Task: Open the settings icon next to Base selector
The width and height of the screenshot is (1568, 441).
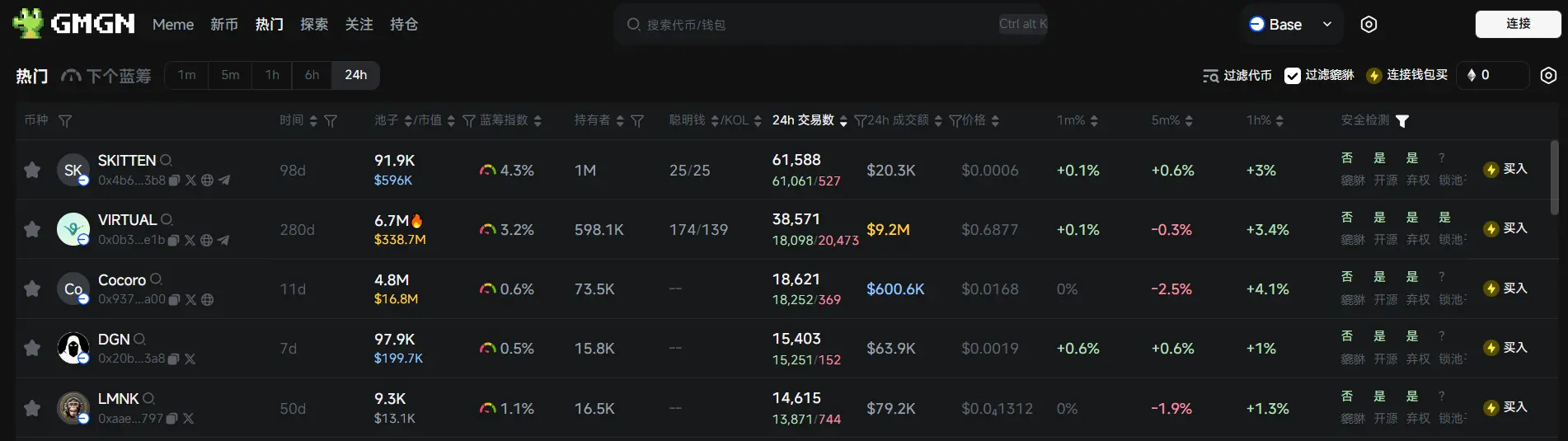Action: click(x=1368, y=25)
